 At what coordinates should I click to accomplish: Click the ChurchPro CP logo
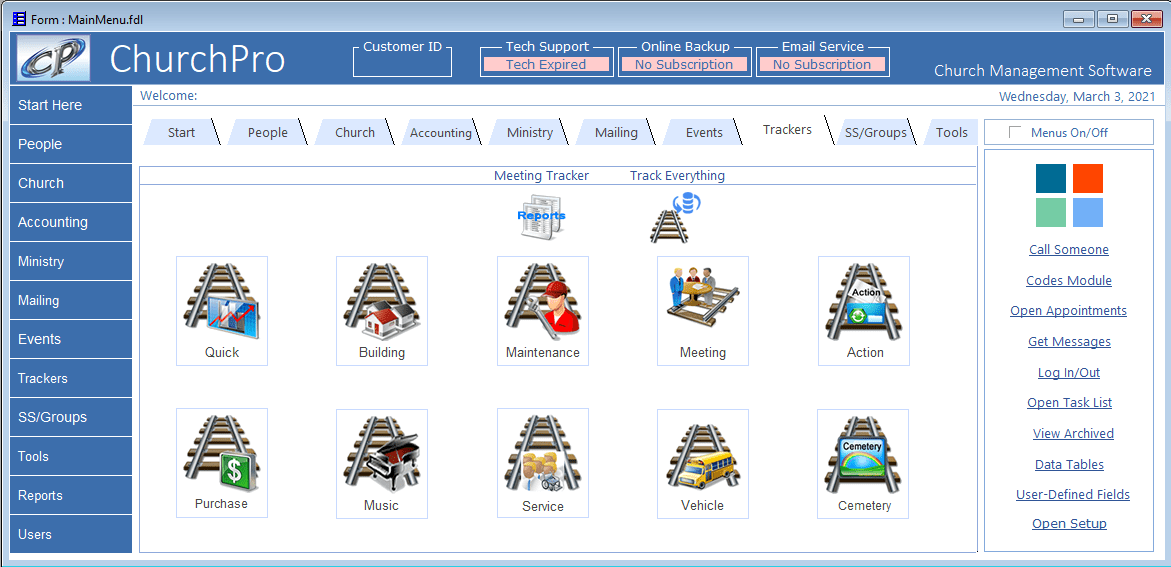point(54,58)
